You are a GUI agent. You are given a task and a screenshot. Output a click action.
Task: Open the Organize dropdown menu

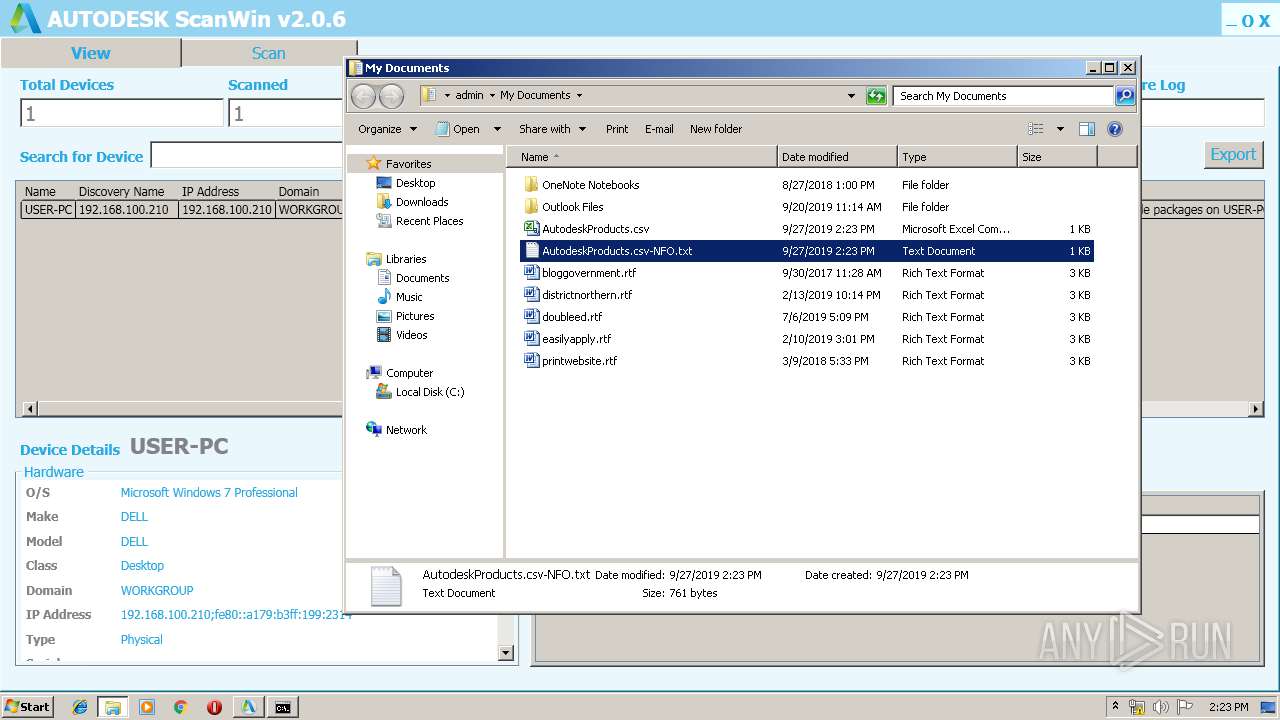(387, 129)
